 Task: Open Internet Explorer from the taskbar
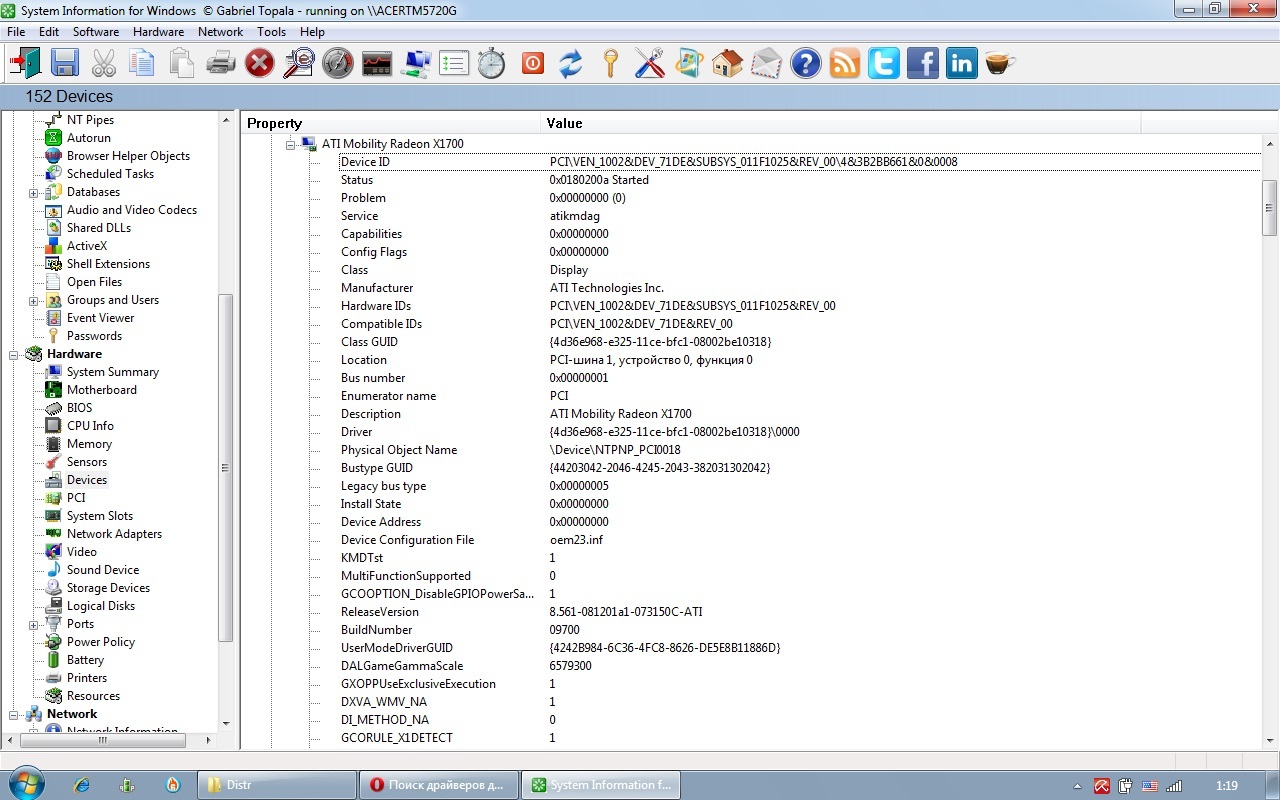pyautogui.click(x=81, y=785)
